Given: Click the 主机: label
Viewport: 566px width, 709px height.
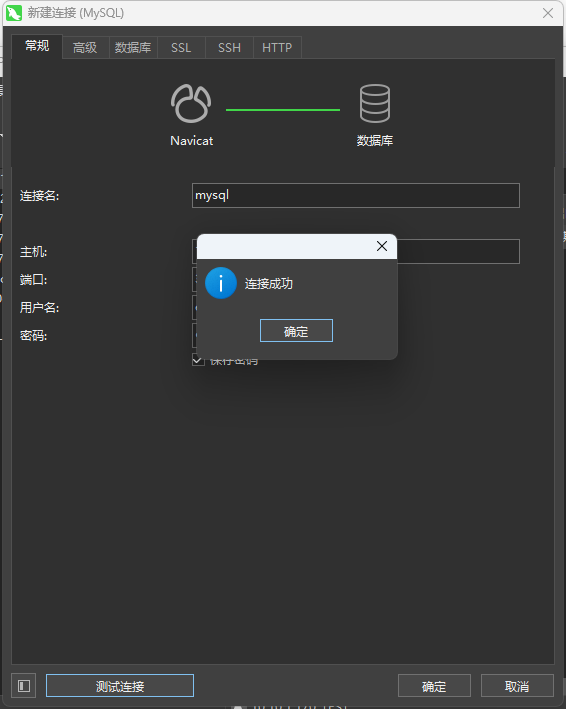Looking at the screenshot, I should pyautogui.click(x=33, y=252).
